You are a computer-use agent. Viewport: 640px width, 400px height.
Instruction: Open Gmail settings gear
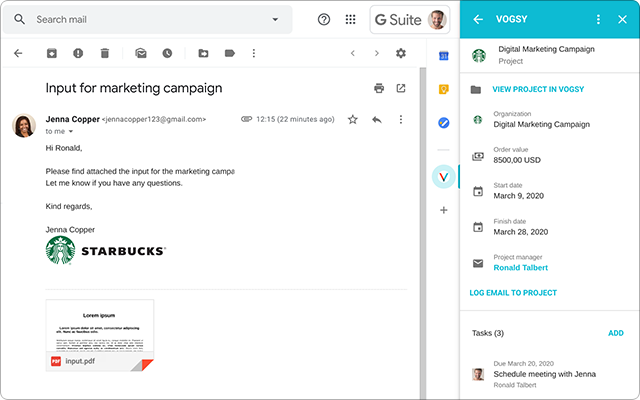(401, 53)
